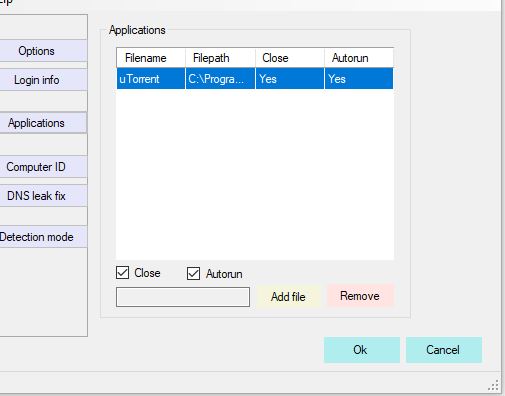This screenshot has width=505, height=396.
Task: Uncheck the Close checkbox
Action: click(123, 273)
